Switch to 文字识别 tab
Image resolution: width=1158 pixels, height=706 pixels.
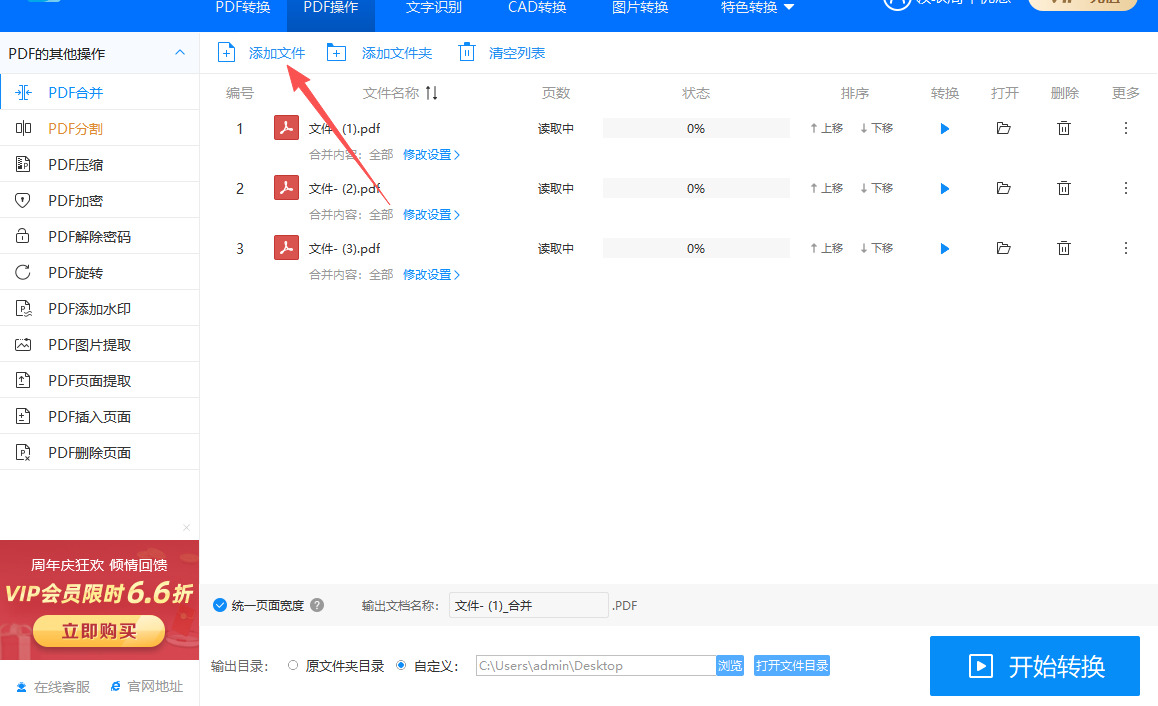point(434,7)
